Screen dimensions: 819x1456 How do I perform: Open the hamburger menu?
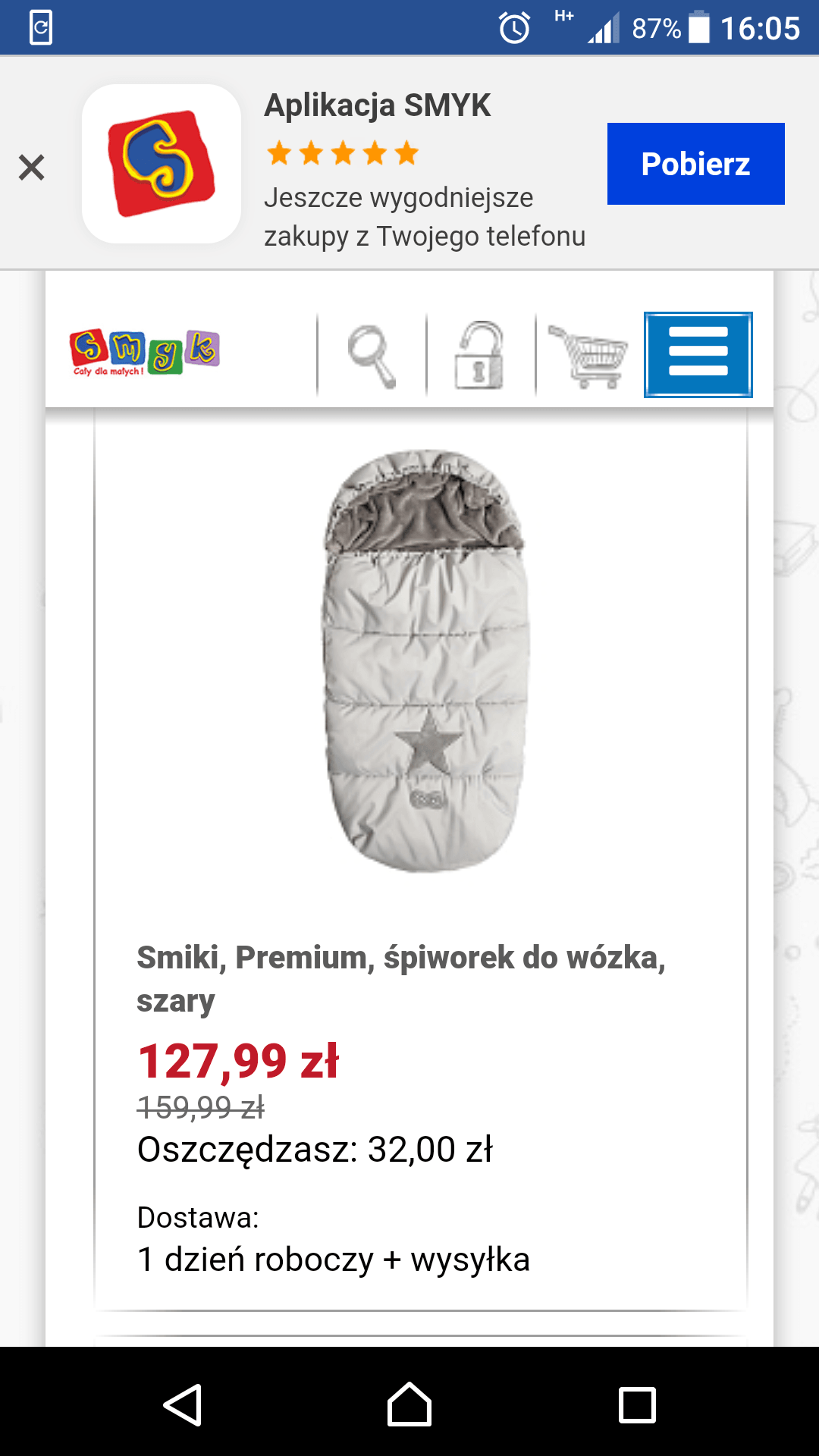pos(698,355)
